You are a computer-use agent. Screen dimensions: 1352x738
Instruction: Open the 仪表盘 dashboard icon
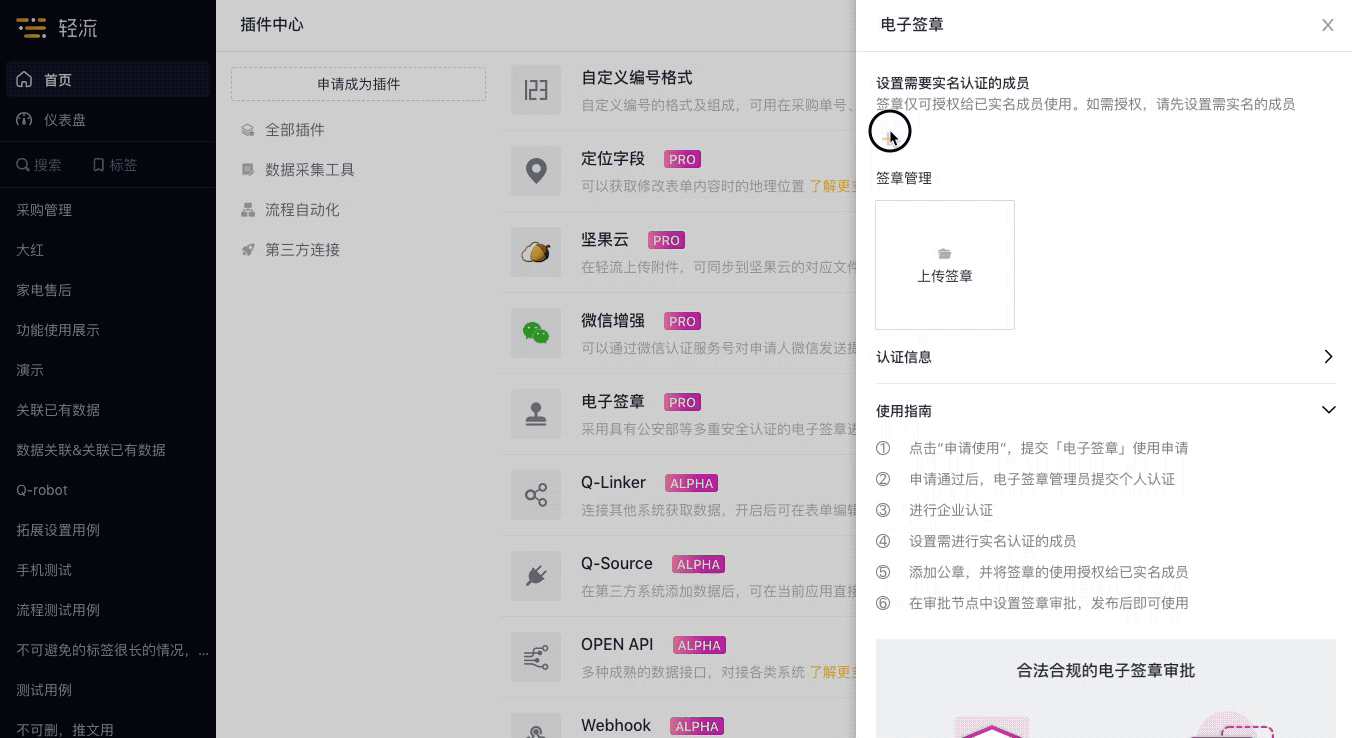pos(24,120)
